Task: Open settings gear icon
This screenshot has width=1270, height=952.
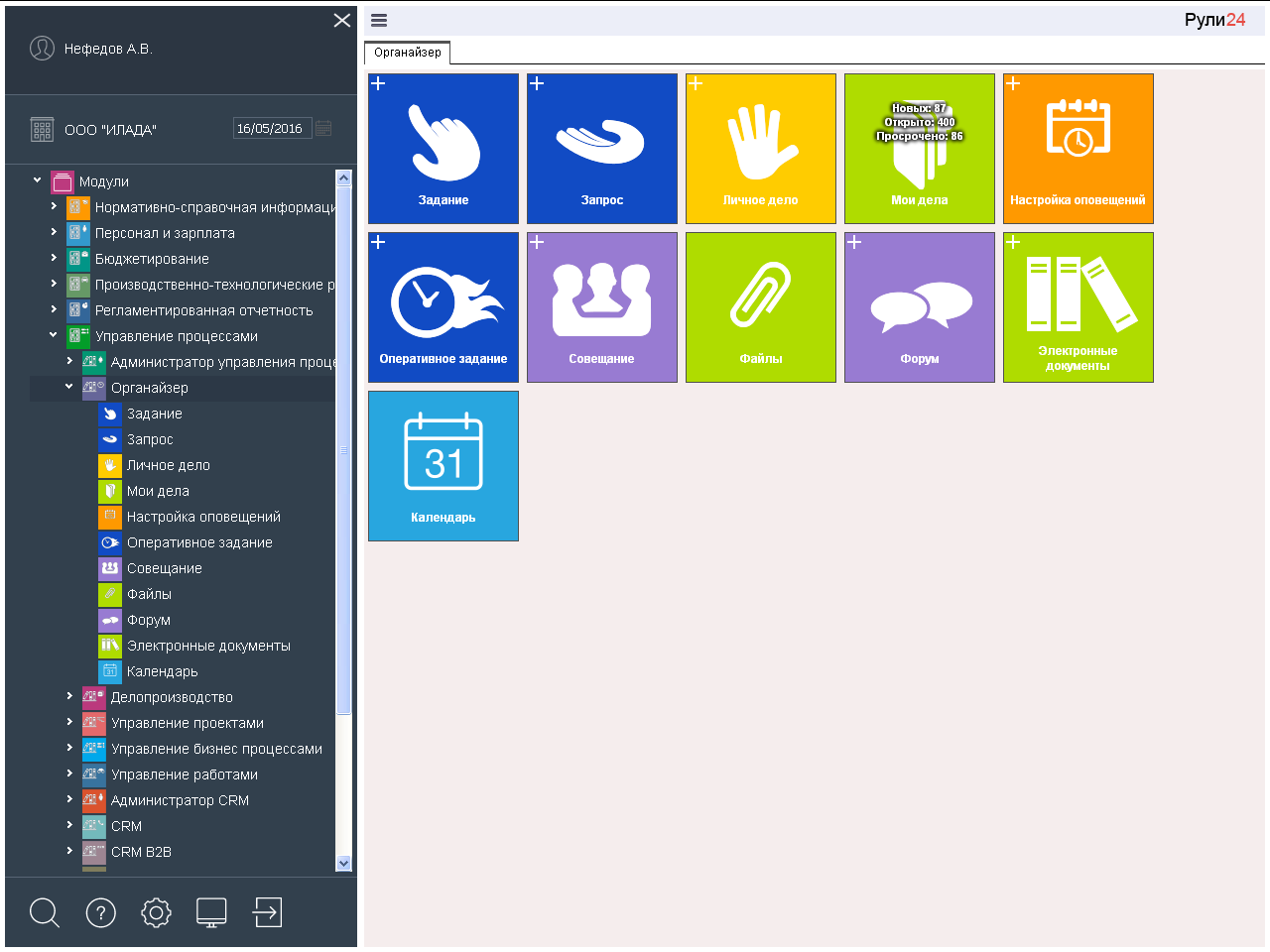Action: click(157, 912)
